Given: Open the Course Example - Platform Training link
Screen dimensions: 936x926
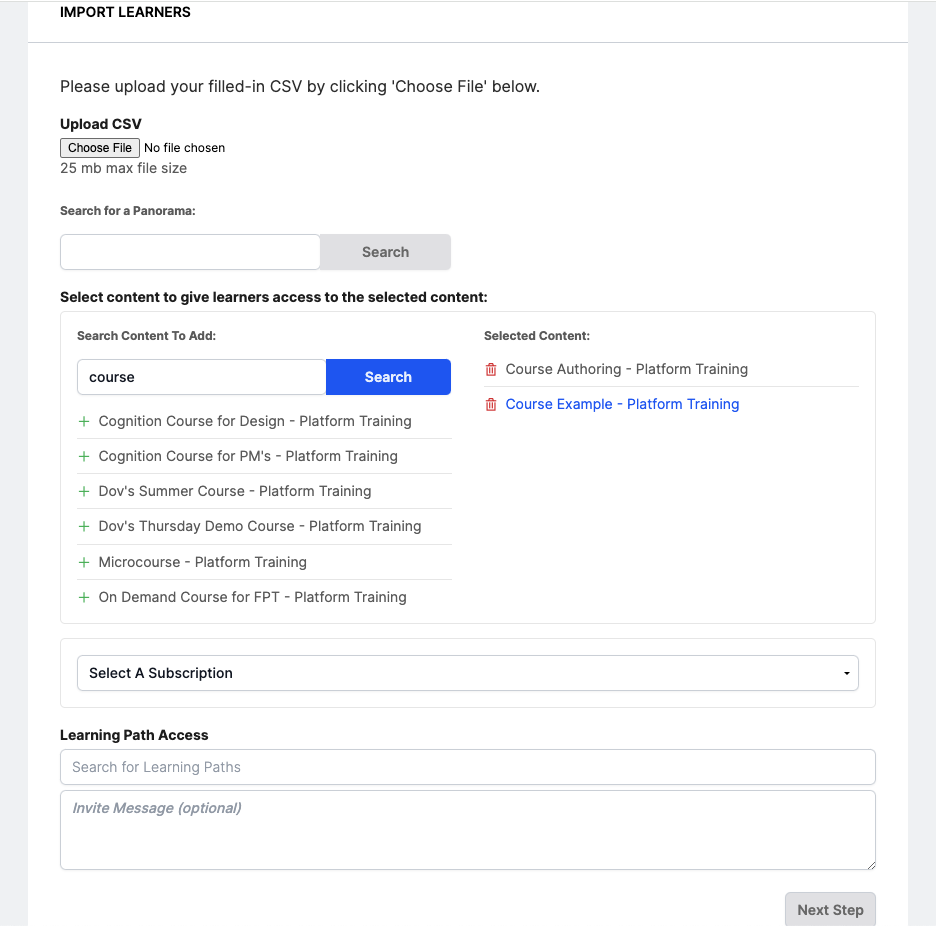Looking at the screenshot, I should 622,404.
